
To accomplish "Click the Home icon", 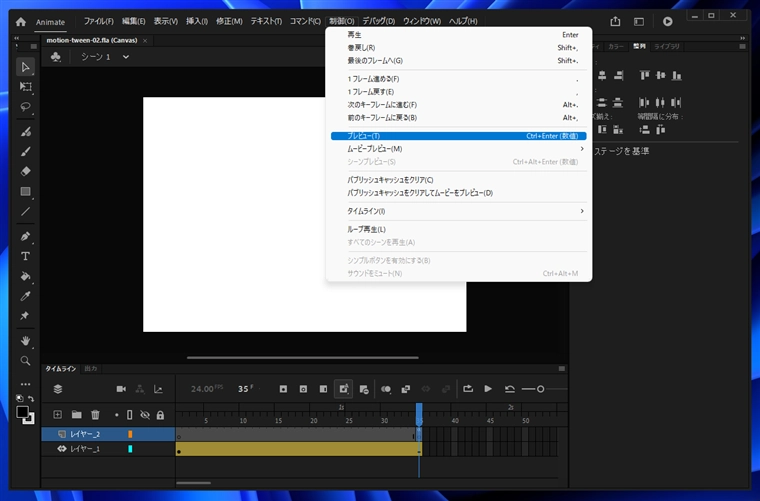I will tap(20, 22).
